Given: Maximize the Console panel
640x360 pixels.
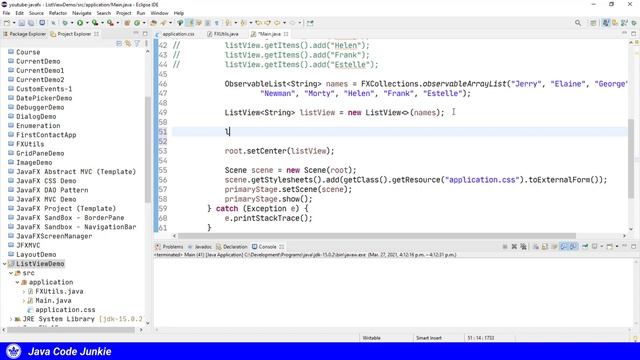Looking at the screenshot, I should (633, 247).
